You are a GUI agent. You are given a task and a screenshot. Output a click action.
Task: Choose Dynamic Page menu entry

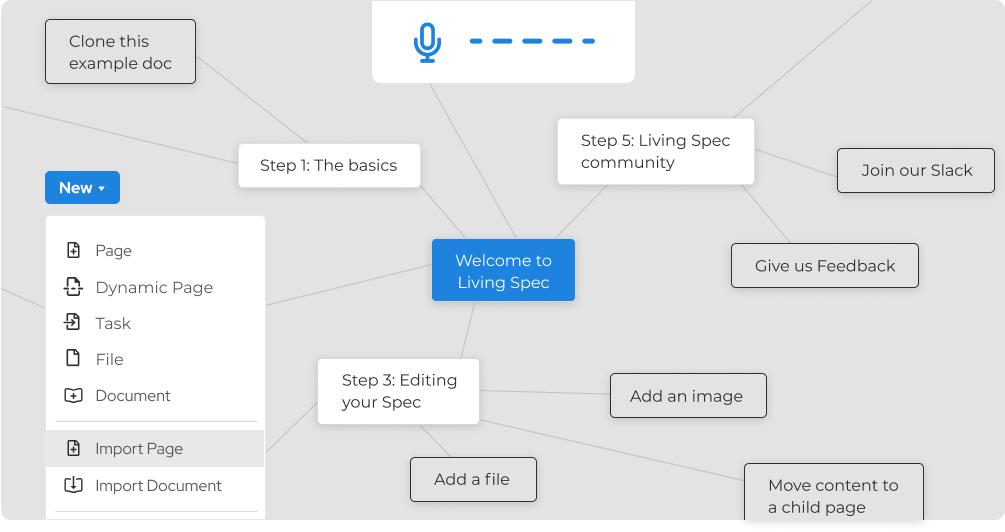pyautogui.click(x=154, y=287)
